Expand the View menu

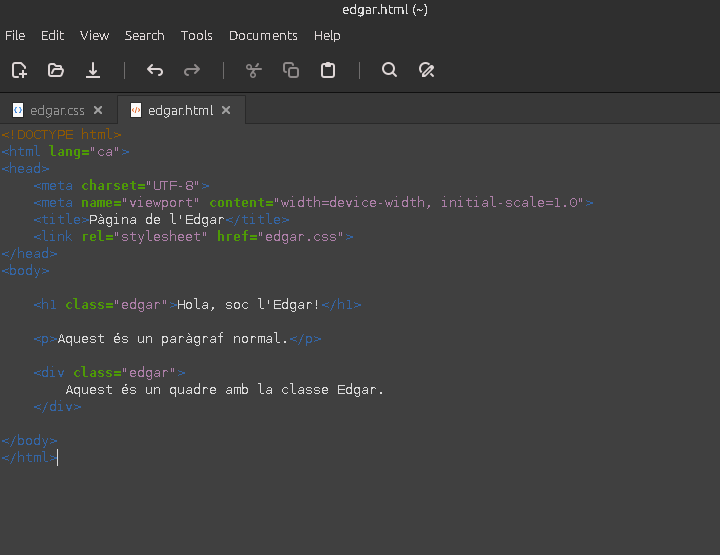coord(94,35)
